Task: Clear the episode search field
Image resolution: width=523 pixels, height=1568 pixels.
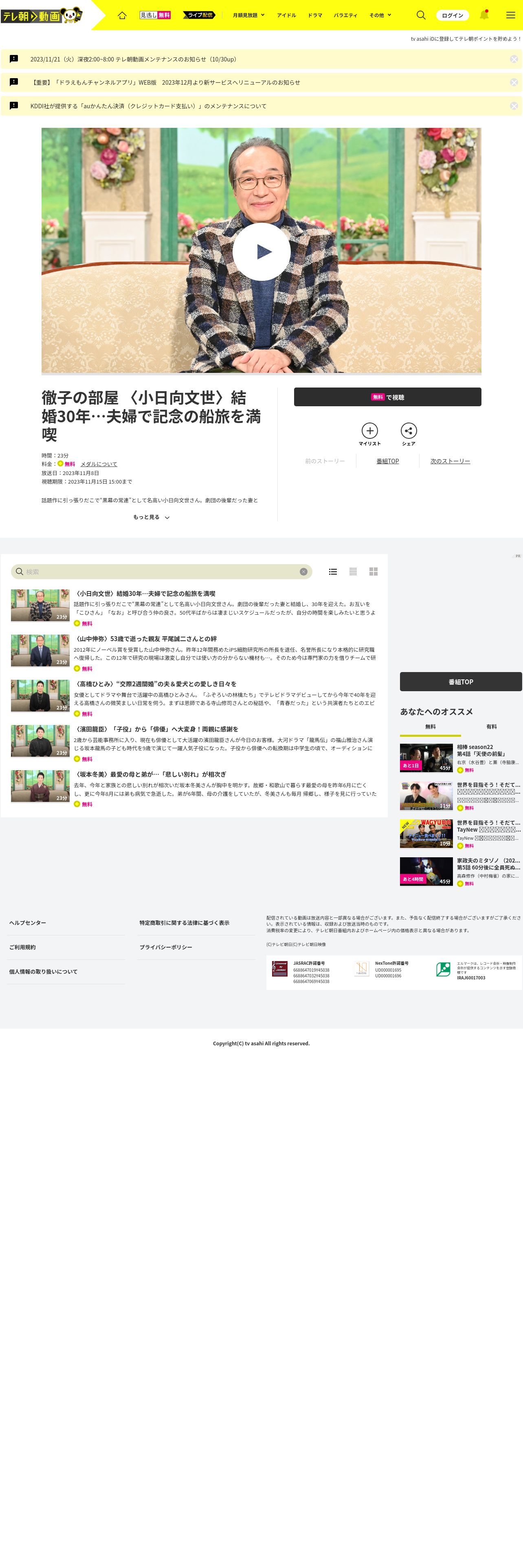Action: point(303,572)
